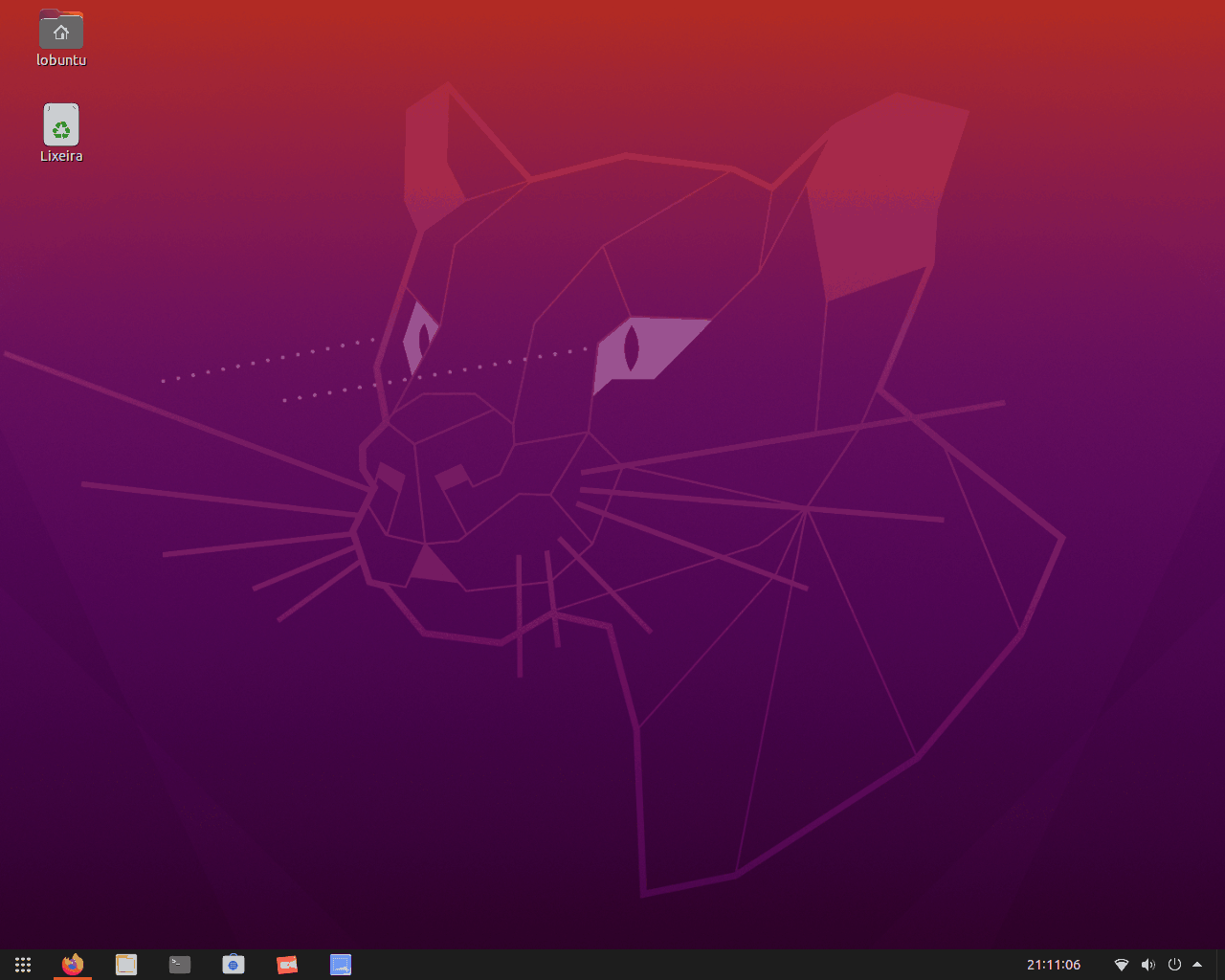Open the software store bag icon
Screen dimensions: 1225x980
[x=234, y=965]
